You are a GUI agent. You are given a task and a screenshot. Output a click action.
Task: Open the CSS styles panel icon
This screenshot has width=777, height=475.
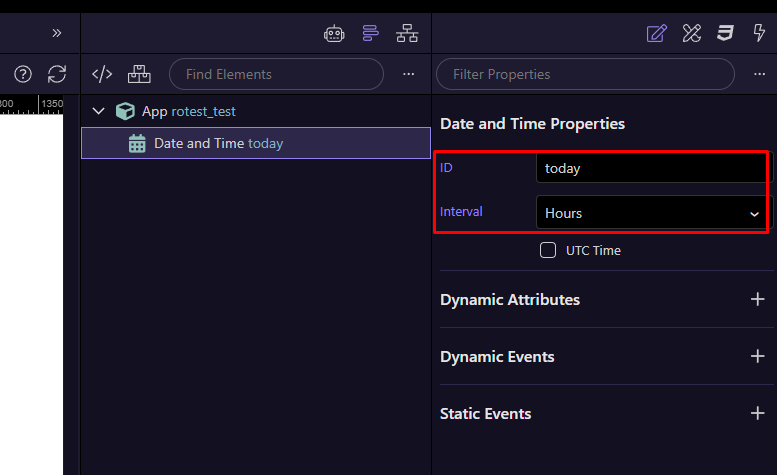(x=725, y=33)
